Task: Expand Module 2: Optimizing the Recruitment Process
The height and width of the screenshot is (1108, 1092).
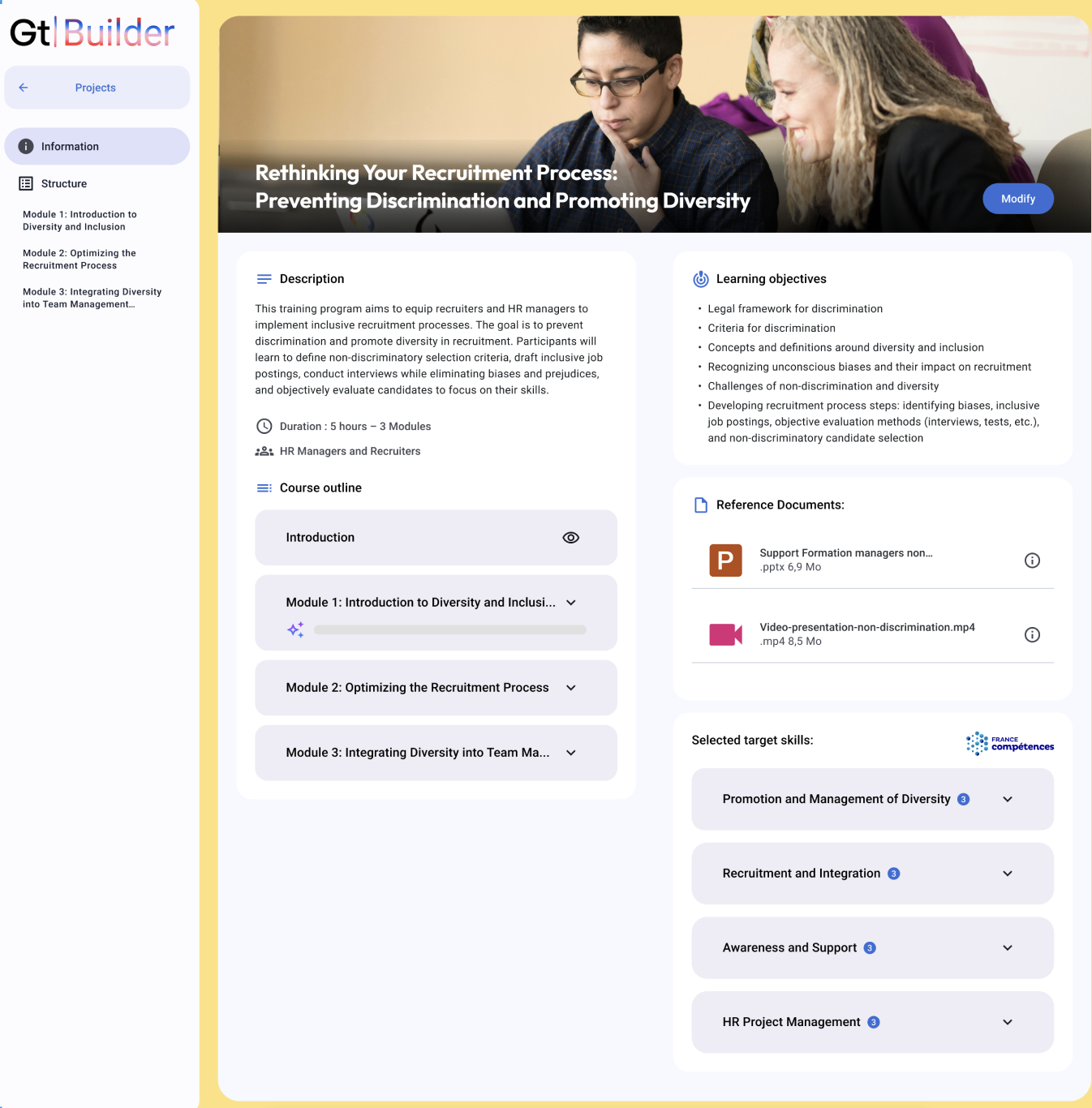Action: point(570,688)
